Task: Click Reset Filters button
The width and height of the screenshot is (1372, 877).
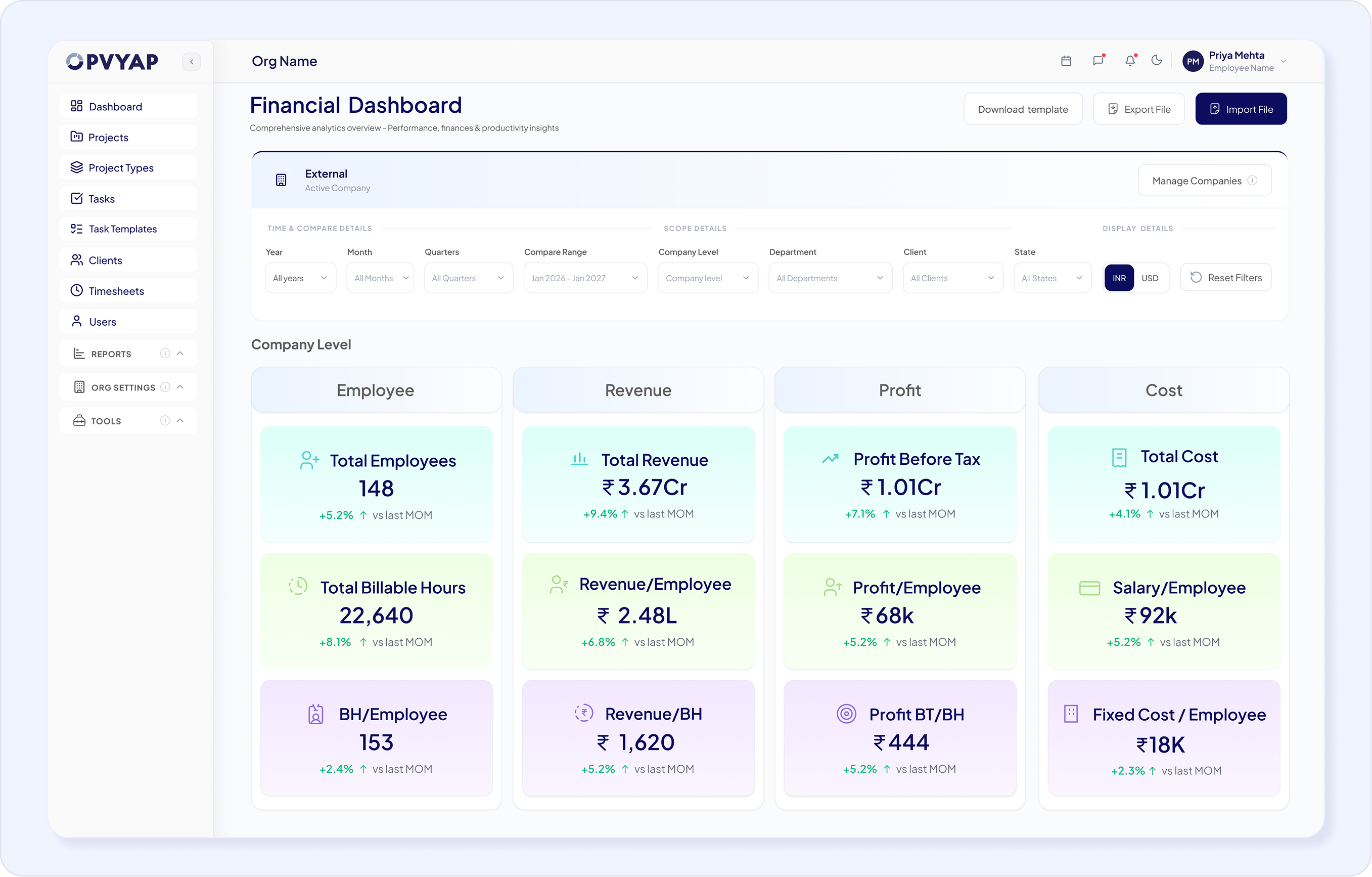Action: click(1225, 278)
